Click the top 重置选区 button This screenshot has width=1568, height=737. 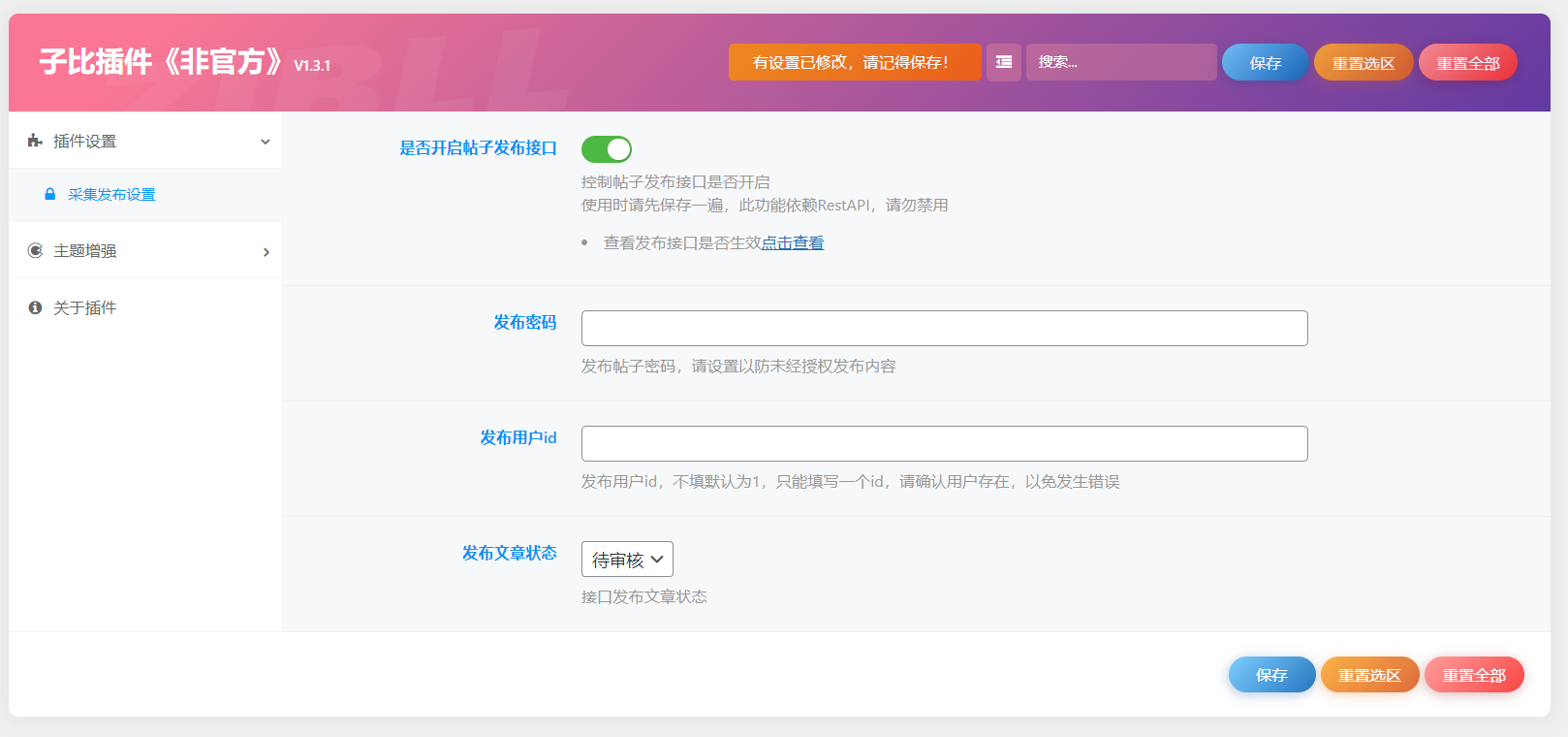[1364, 63]
